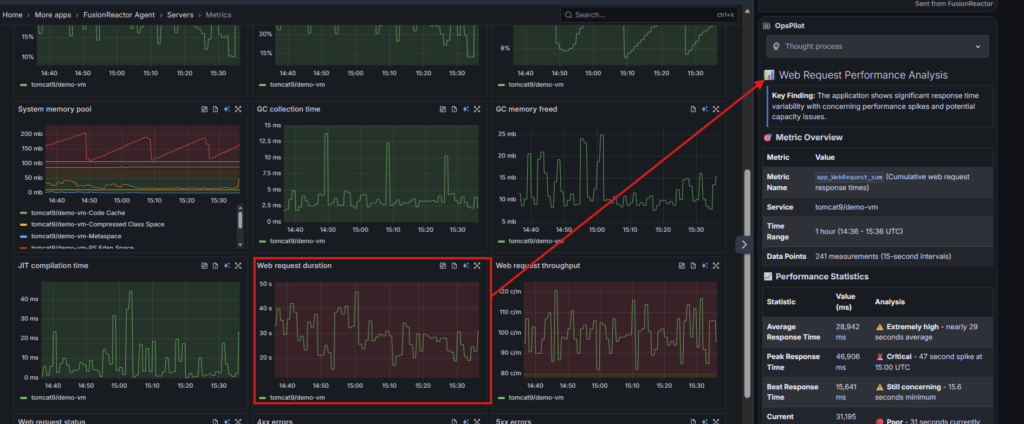Screen dimensions: 1024x424
Task: Toggle tomcat9/demo-vm series in GC memory freed legend
Action: [536, 241]
